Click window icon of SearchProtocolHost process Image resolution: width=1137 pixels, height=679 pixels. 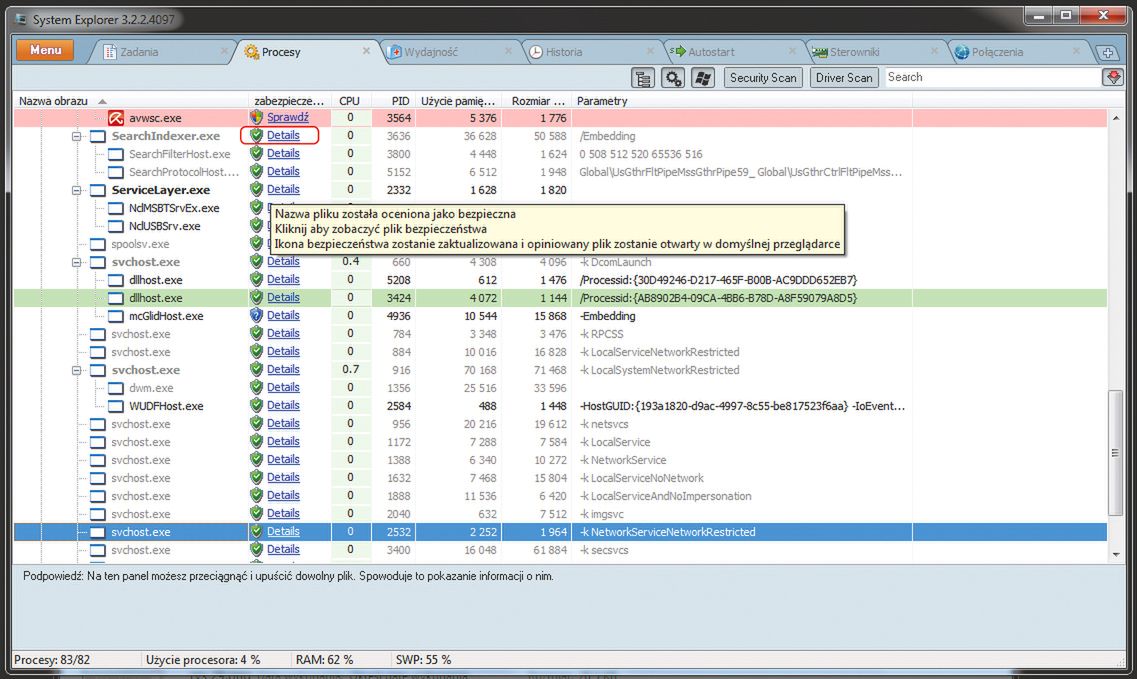coord(116,172)
